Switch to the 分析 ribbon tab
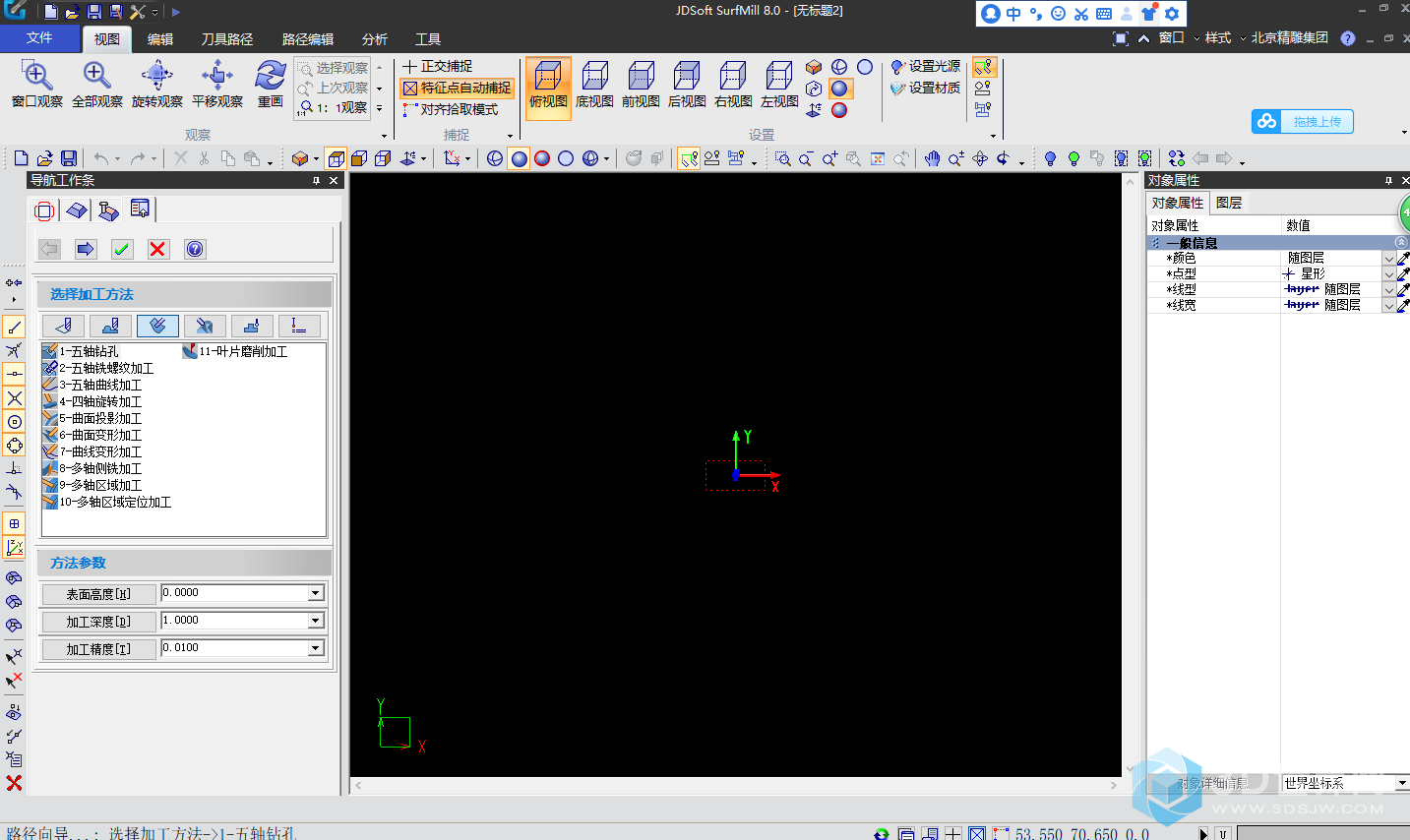 coord(375,39)
